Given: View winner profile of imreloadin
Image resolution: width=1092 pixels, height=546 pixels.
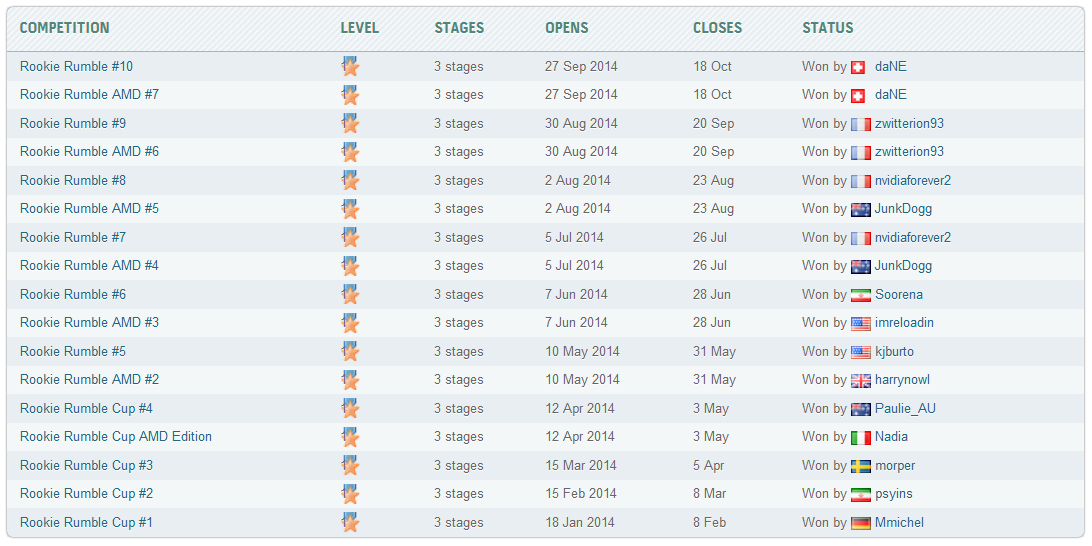Looking at the screenshot, I should tap(904, 323).
